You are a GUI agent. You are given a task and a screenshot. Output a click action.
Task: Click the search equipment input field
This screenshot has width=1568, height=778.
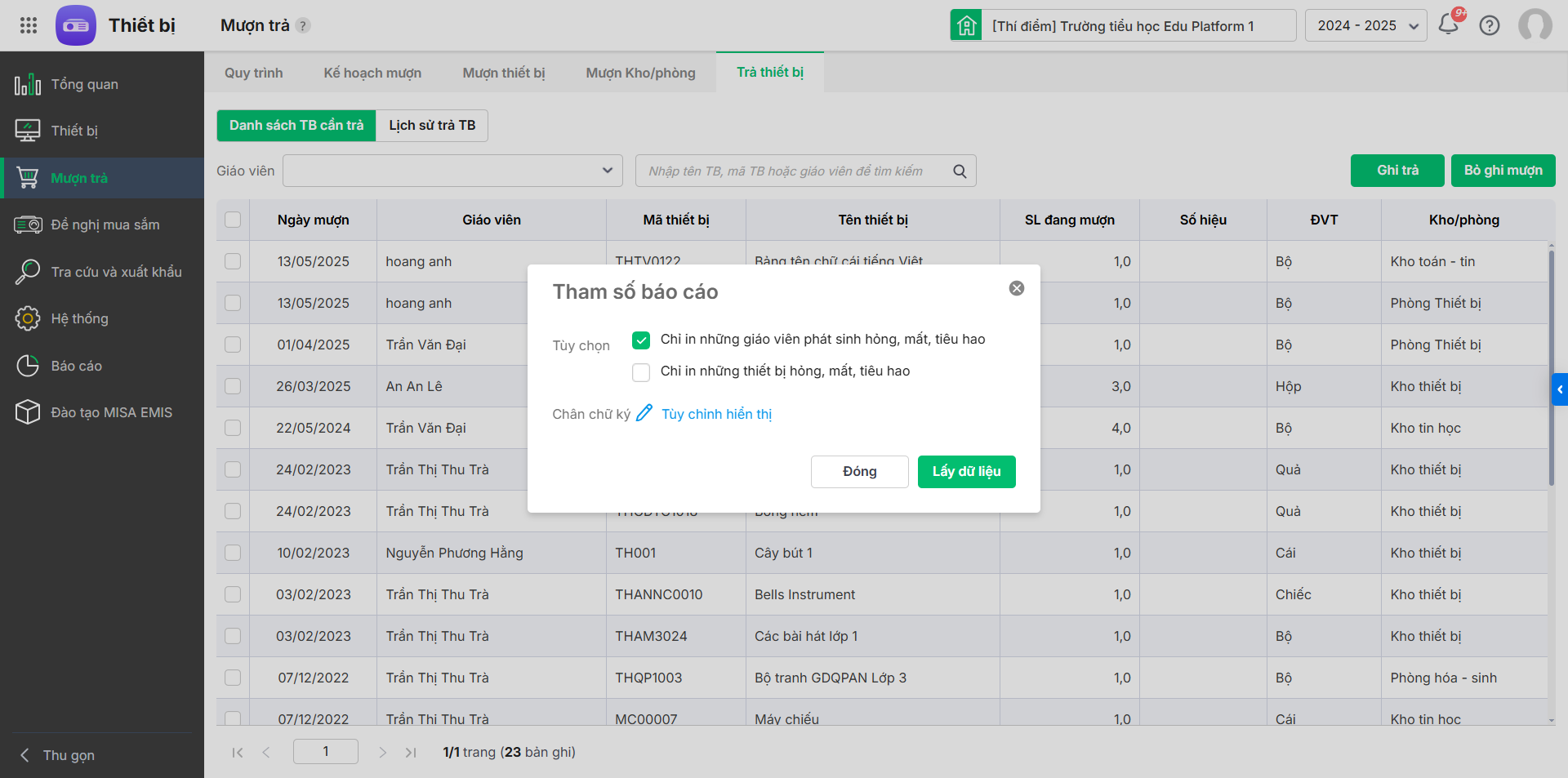coord(792,171)
